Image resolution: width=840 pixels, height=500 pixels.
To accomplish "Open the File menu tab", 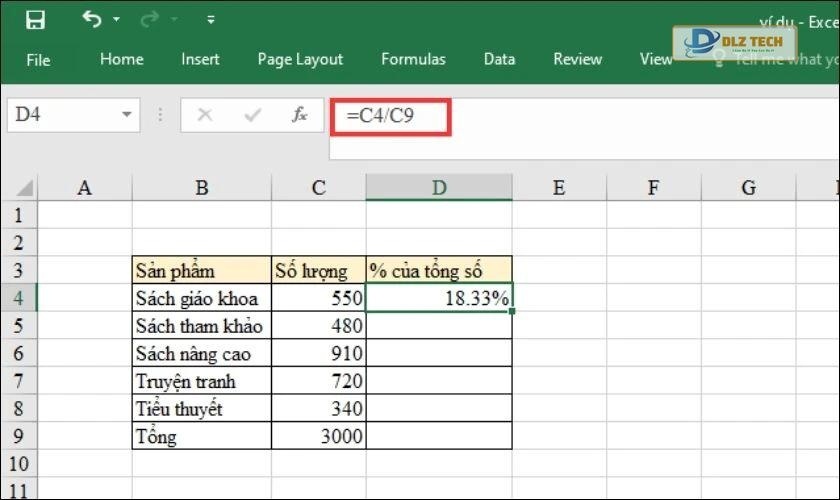I will (x=38, y=60).
